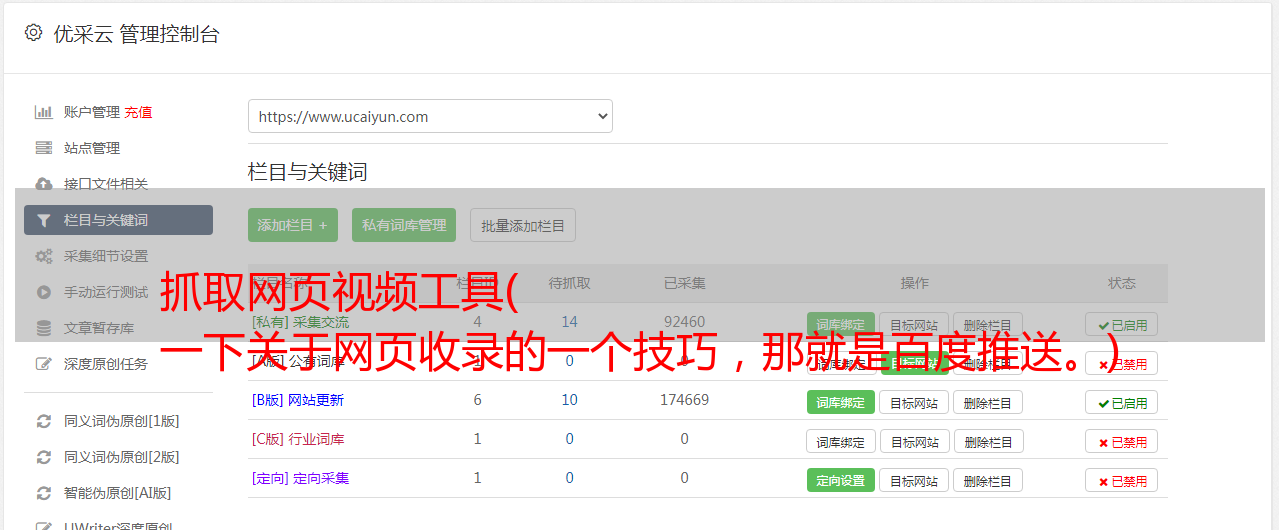The height and width of the screenshot is (530, 1279).
Task: Click the bar chart icon for 账户管理
Action: click(x=44, y=112)
